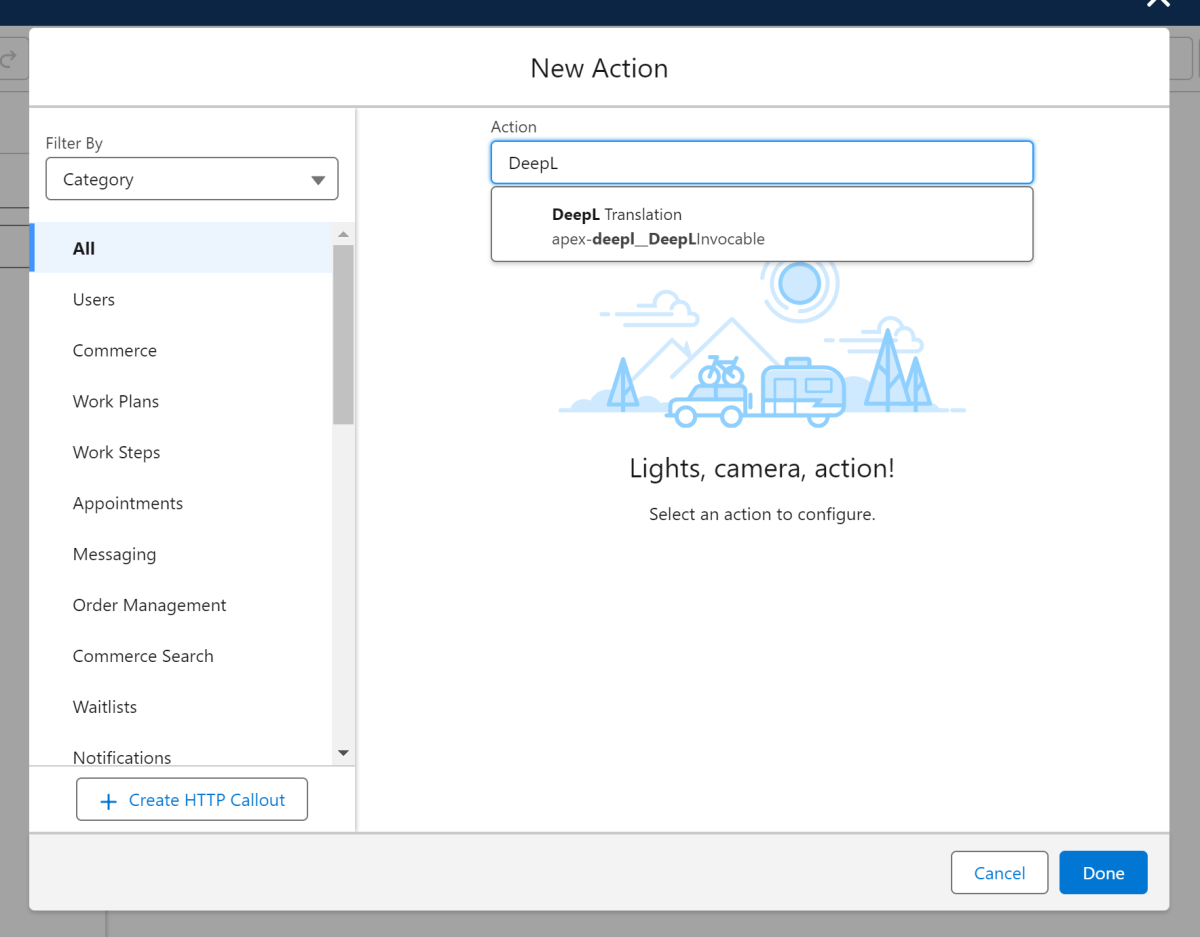This screenshot has height=937, width=1200.
Task: Click the Category dropdown arrow
Action: tap(318, 181)
